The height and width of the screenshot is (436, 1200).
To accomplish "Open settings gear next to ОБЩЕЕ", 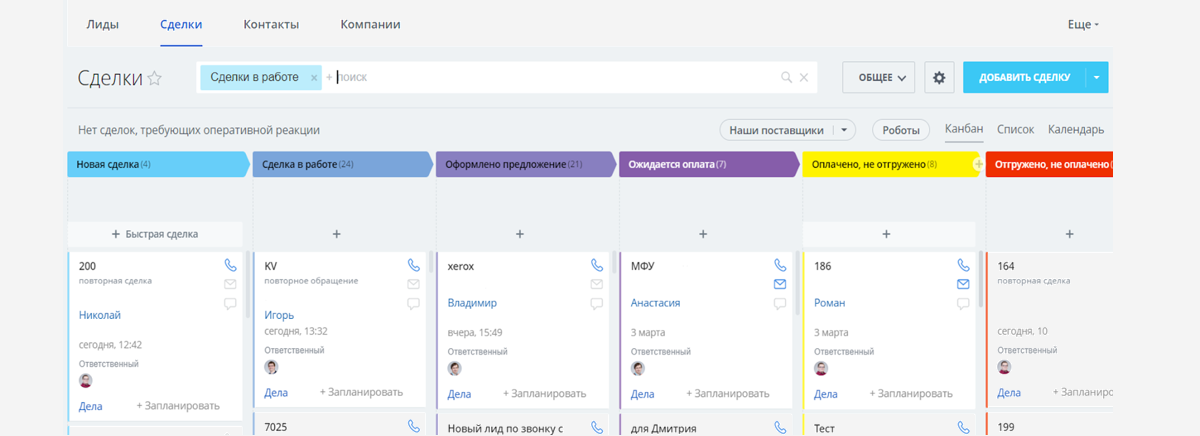I will click(938, 77).
